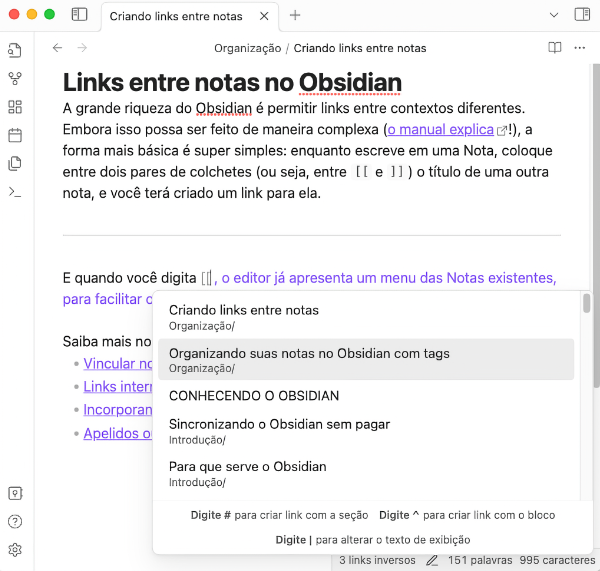Image resolution: width=600 pixels, height=571 pixels.
Task: Choose 'Sincronizando o Obsidian sem pagar'
Action: coord(366,431)
